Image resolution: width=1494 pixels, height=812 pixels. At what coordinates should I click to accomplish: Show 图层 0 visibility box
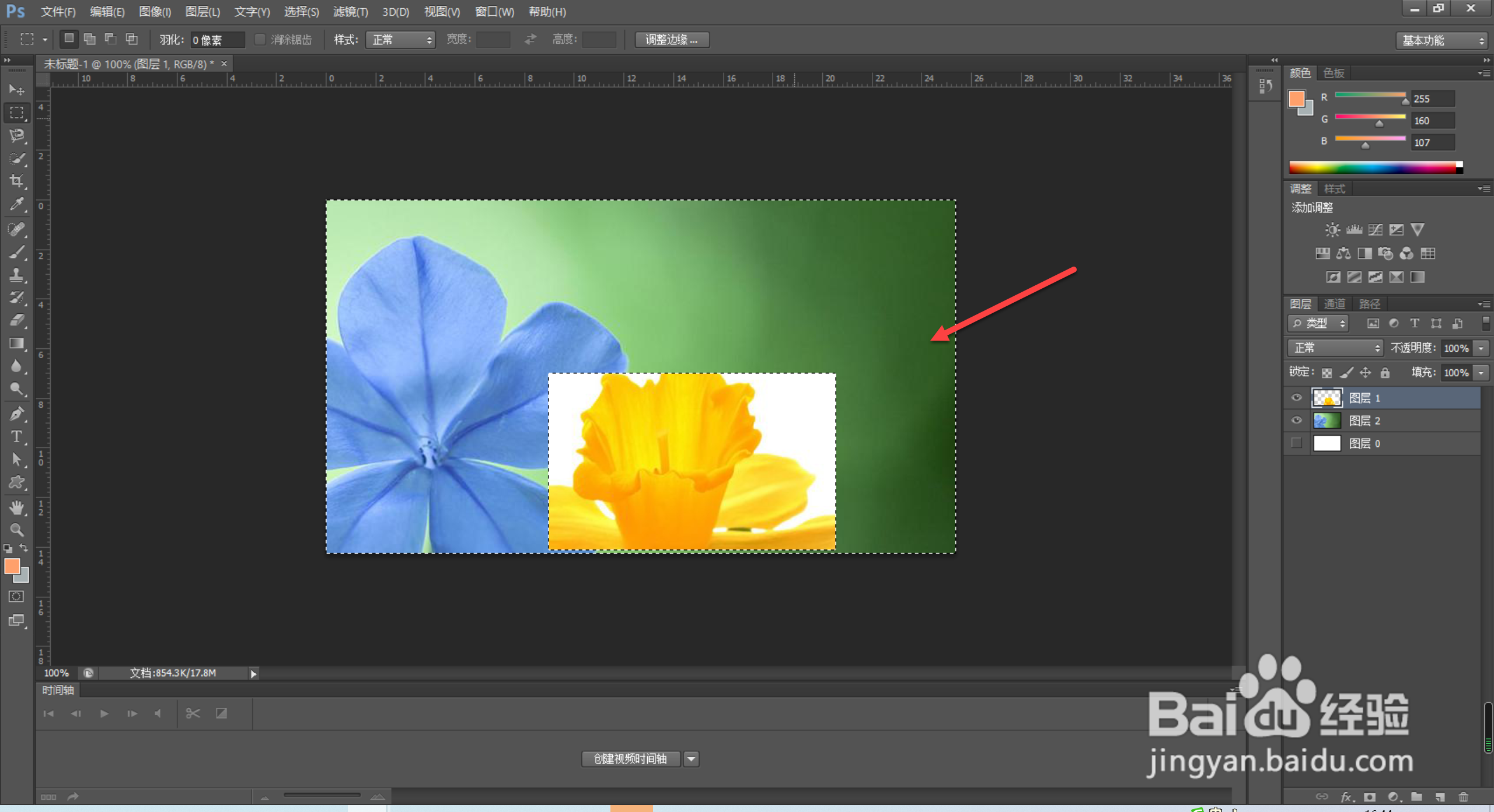(1296, 443)
